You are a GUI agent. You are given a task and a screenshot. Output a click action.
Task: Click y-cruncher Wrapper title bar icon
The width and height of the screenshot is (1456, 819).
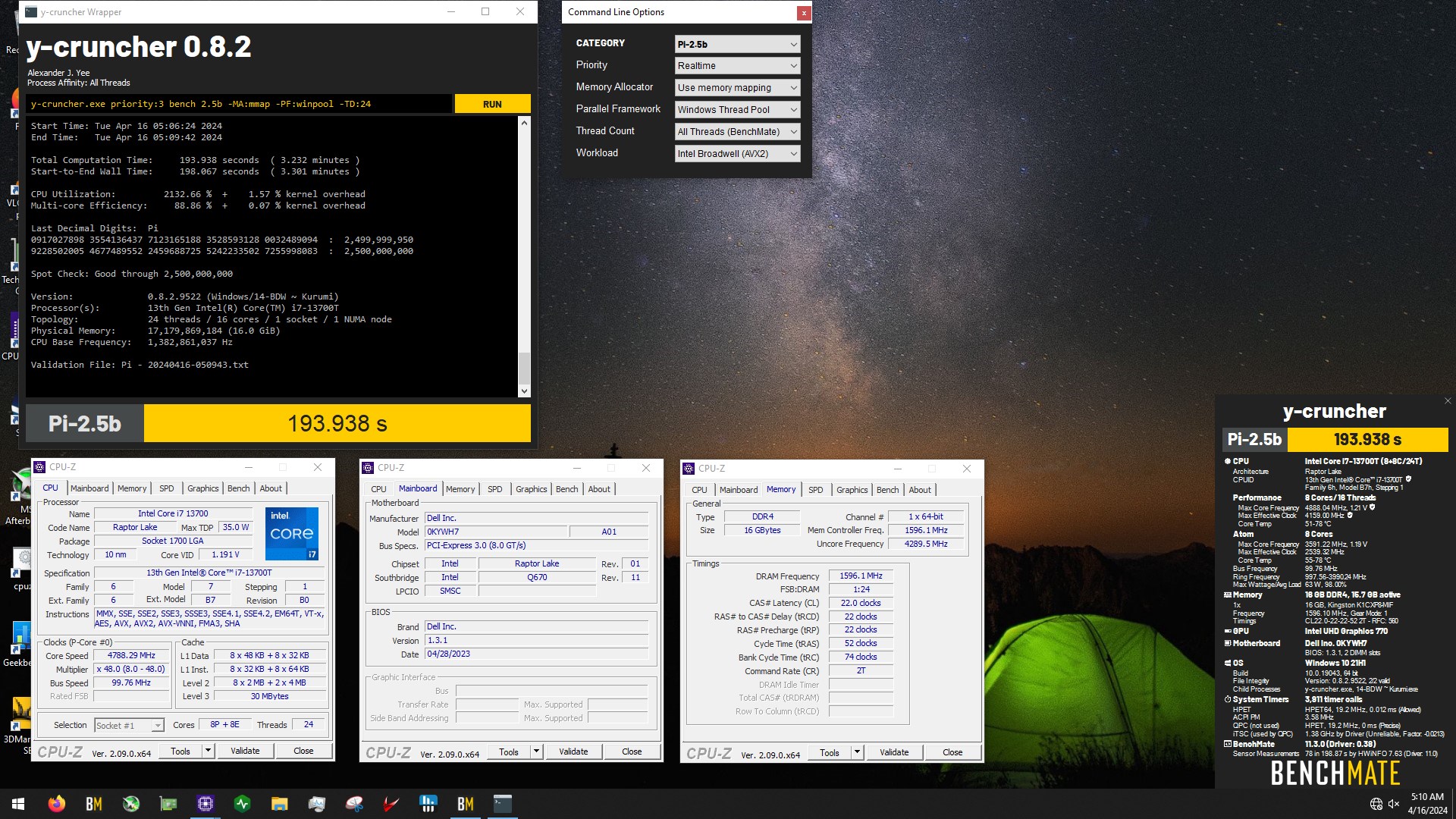(x=31, y=11)
